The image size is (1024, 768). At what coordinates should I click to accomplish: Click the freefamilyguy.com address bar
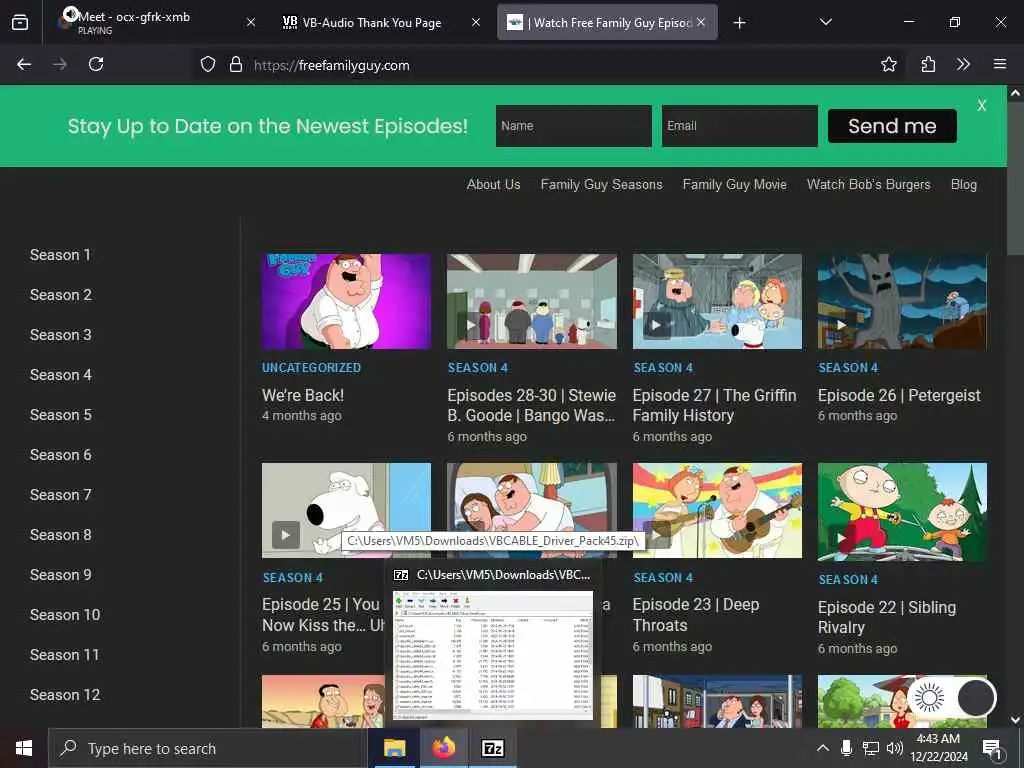point(549,65)
